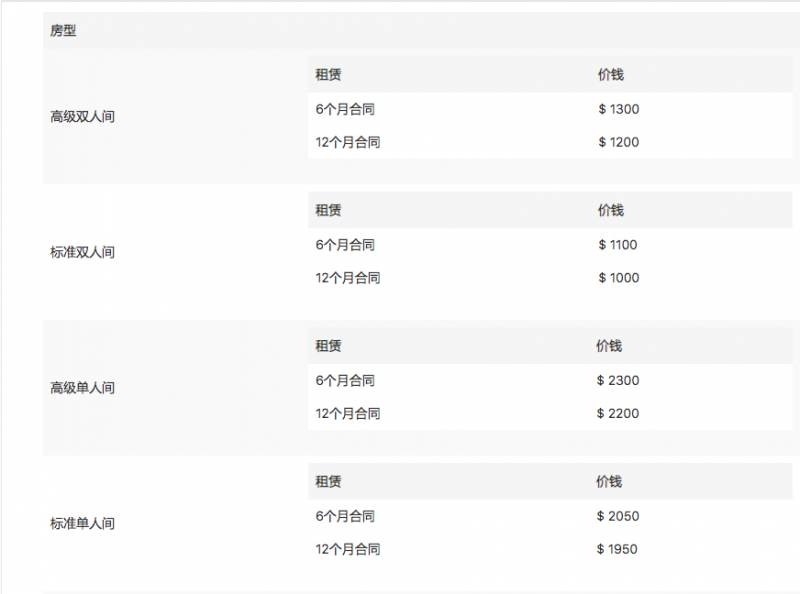
Task: Click the $ 2050 price cell
Action: [x=618, y=517]
